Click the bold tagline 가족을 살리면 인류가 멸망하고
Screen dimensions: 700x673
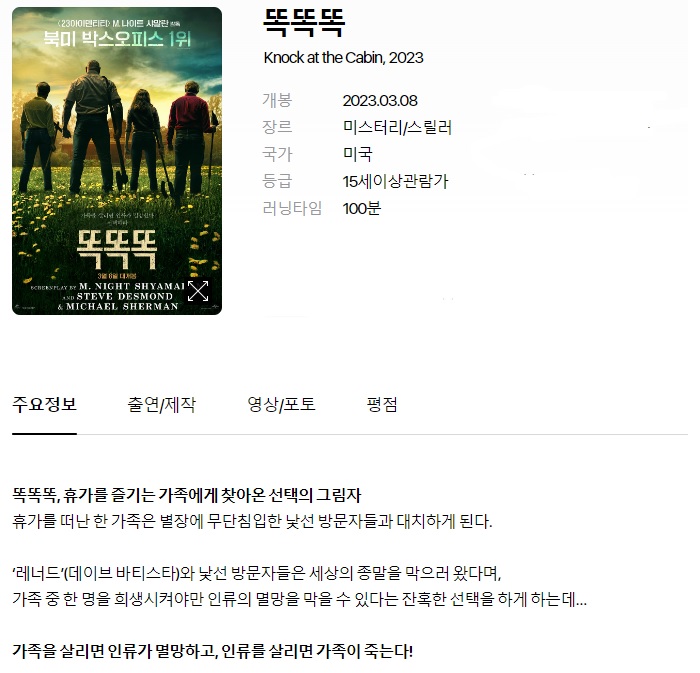tap(212, 651)
